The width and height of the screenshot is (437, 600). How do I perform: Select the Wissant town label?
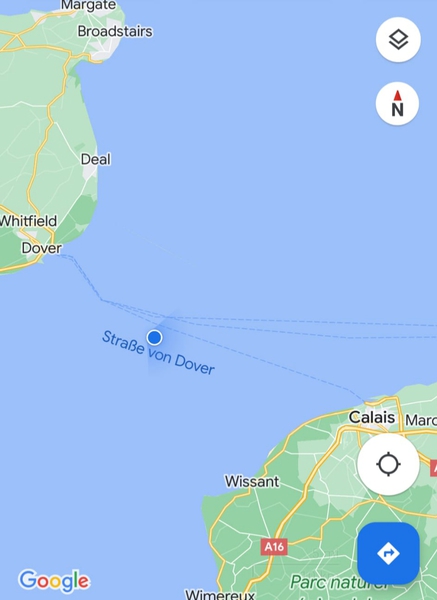(x=252, y=481)
